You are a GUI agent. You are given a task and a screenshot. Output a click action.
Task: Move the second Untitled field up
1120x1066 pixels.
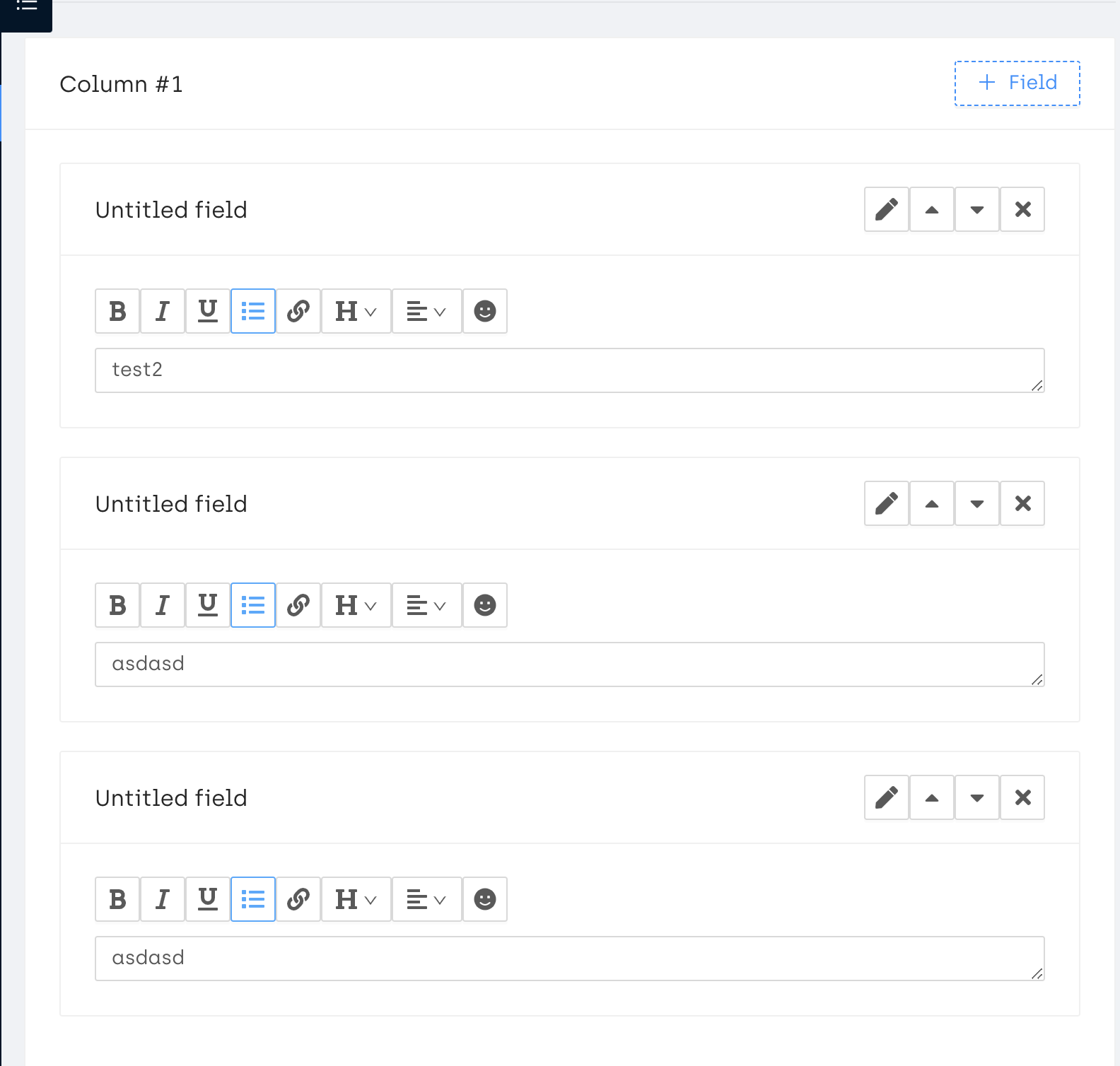click(932, 503)
